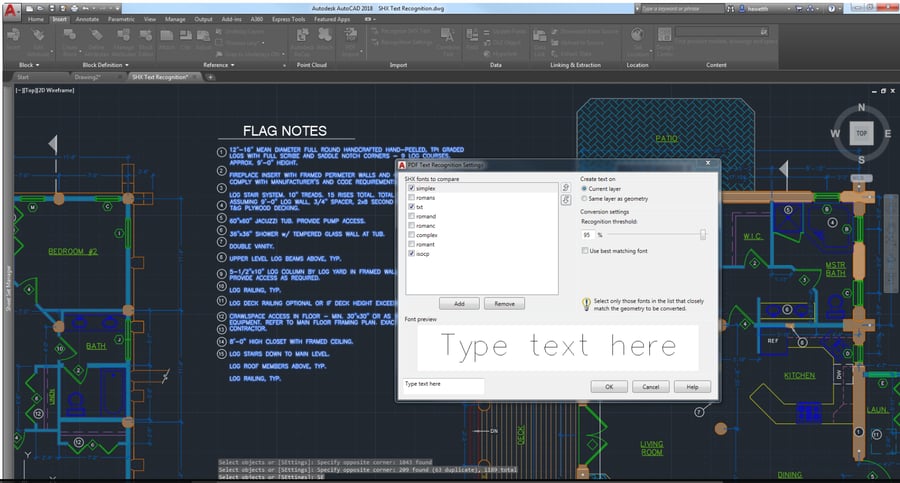Screen dimensions: 900x483
Task: Click the Open file icon in quick access toolbar
Action: (40, 9)
